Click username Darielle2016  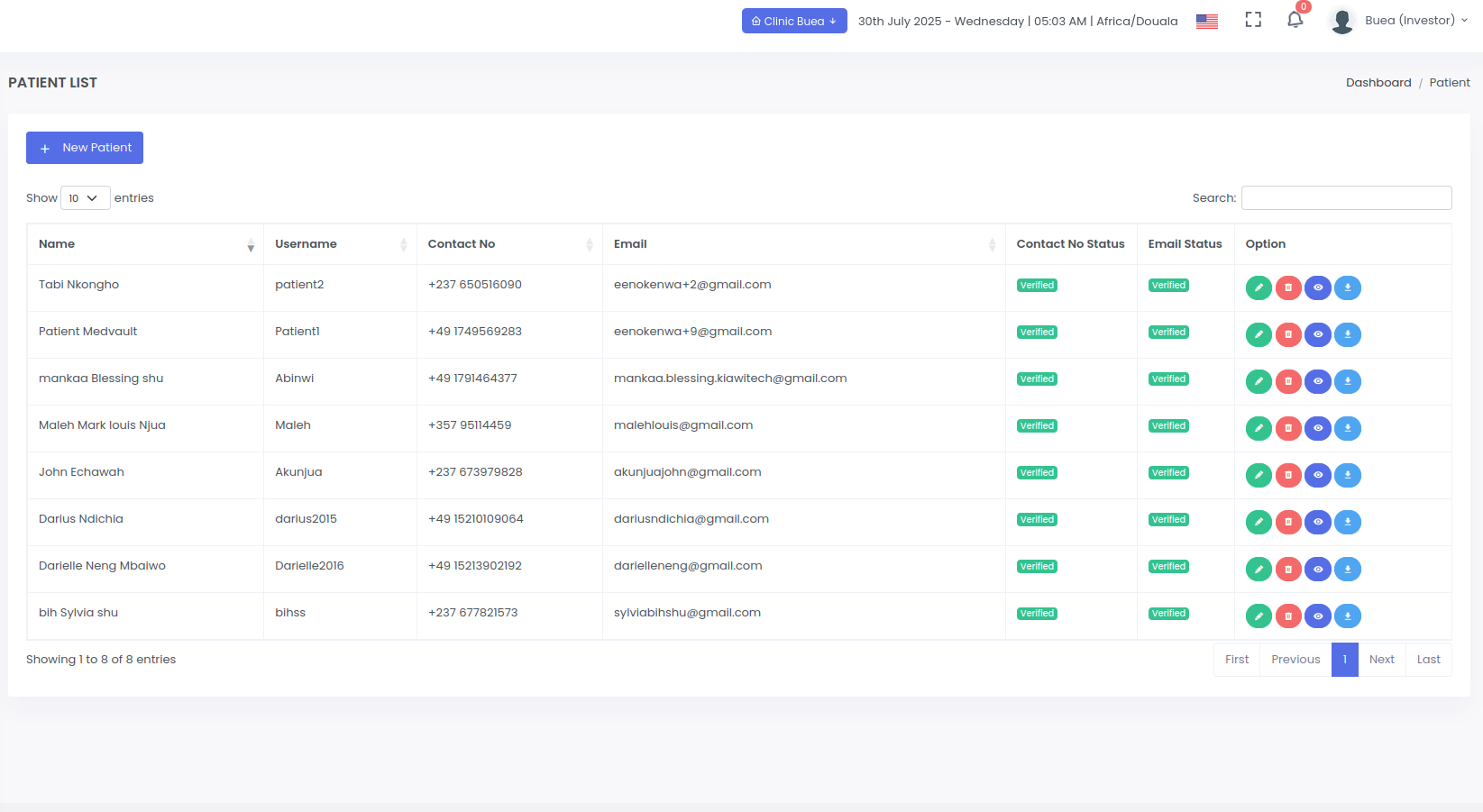click(x=309, y=566)
